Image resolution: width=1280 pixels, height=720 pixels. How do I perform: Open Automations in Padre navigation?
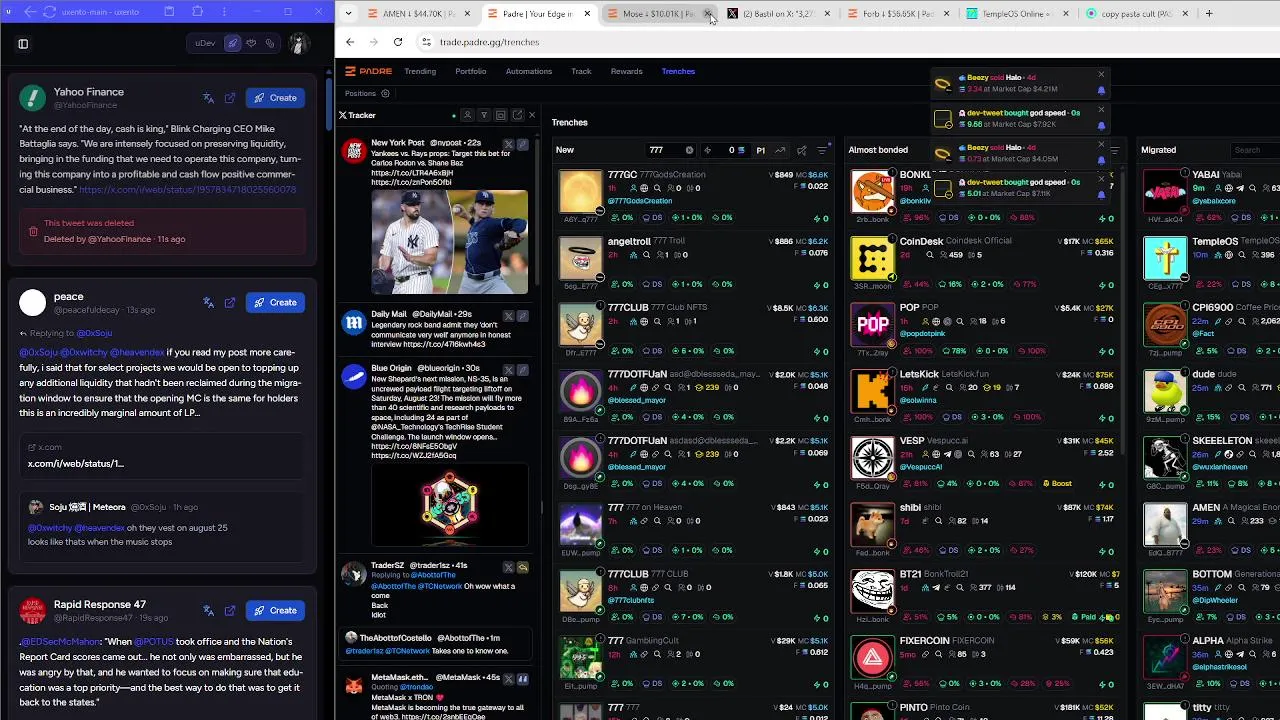coord(529,71)
